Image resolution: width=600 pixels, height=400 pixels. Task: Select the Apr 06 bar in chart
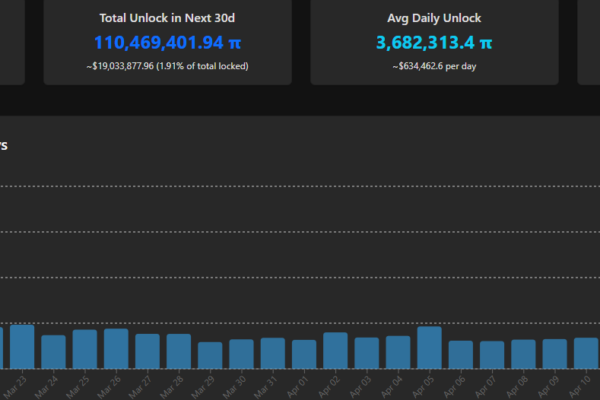click(461, 355)
